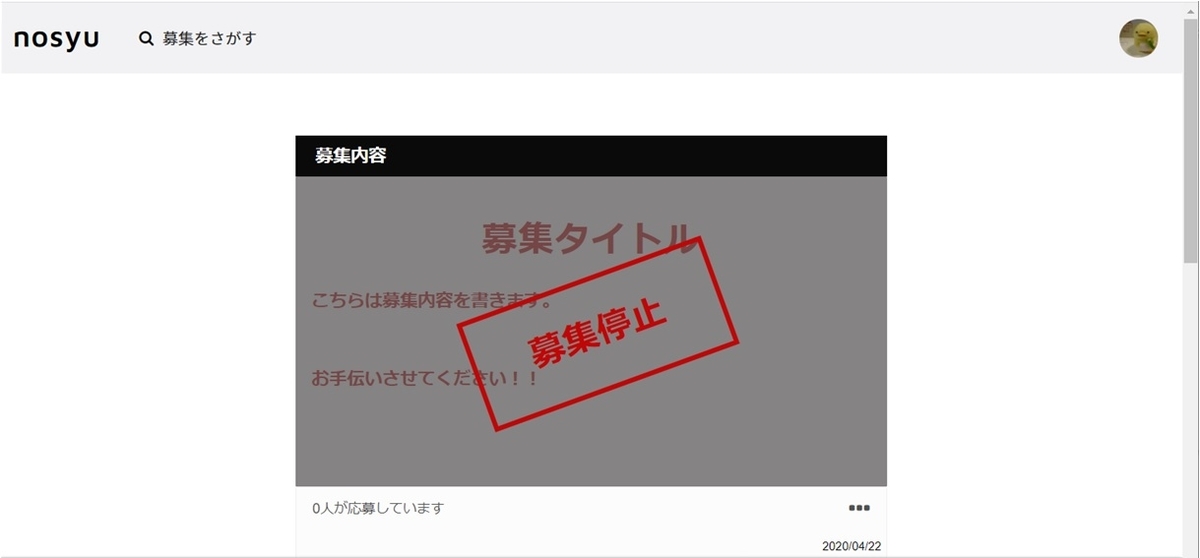Open the user avatar profile menu
This screenshot has width=1200, height=558.
tap(1138, 39)
